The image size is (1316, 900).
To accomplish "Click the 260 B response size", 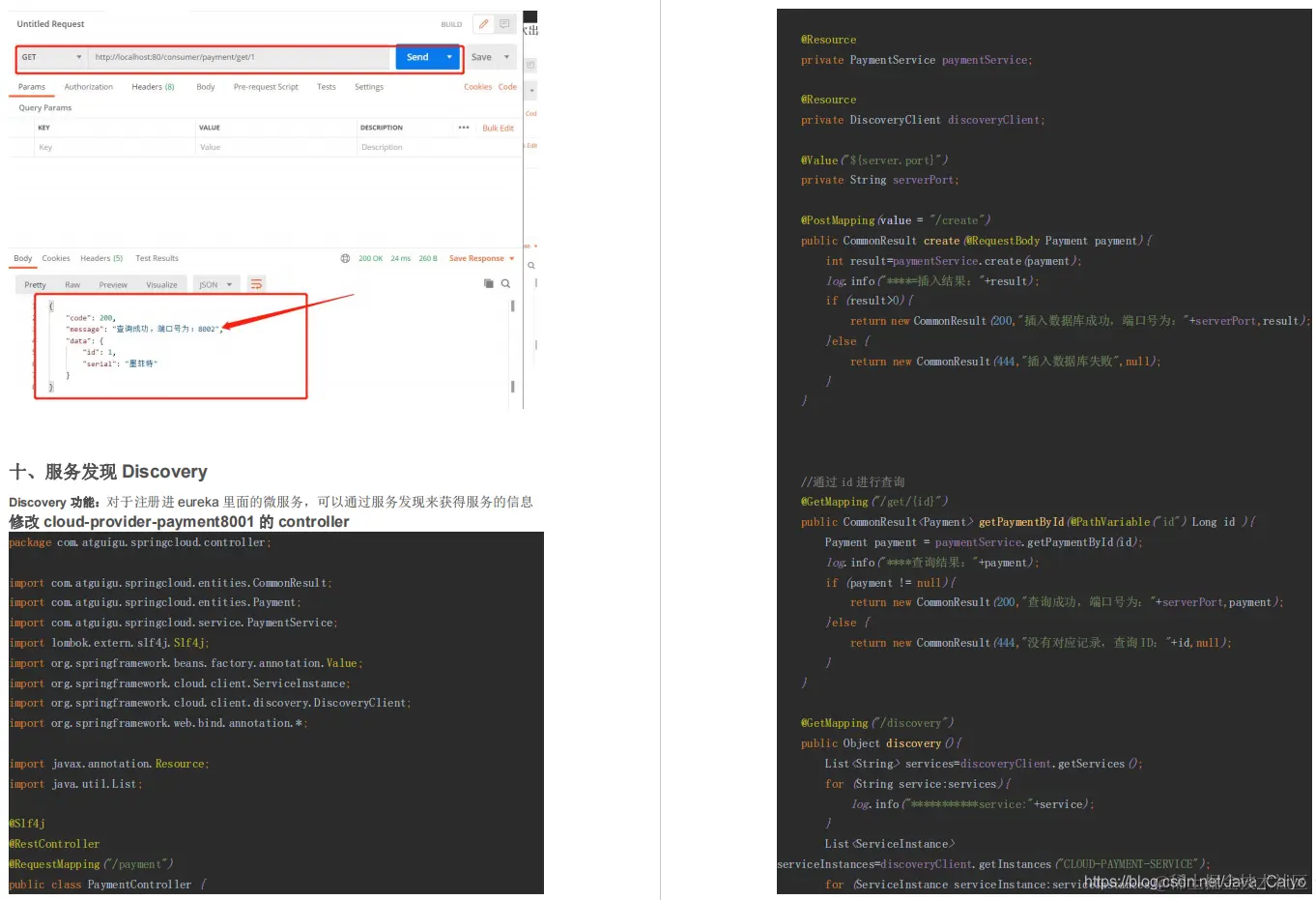I will (428, 258).
